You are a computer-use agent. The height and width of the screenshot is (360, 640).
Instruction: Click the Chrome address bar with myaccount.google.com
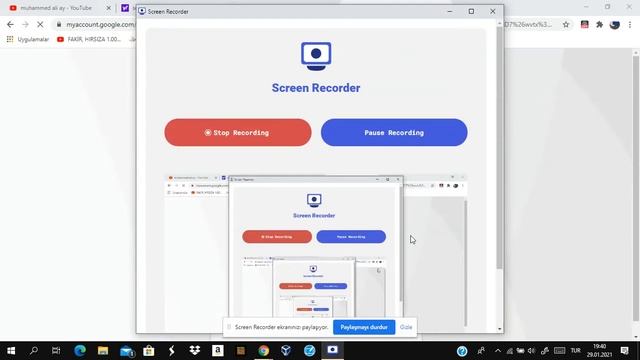(x=100, y=24)
